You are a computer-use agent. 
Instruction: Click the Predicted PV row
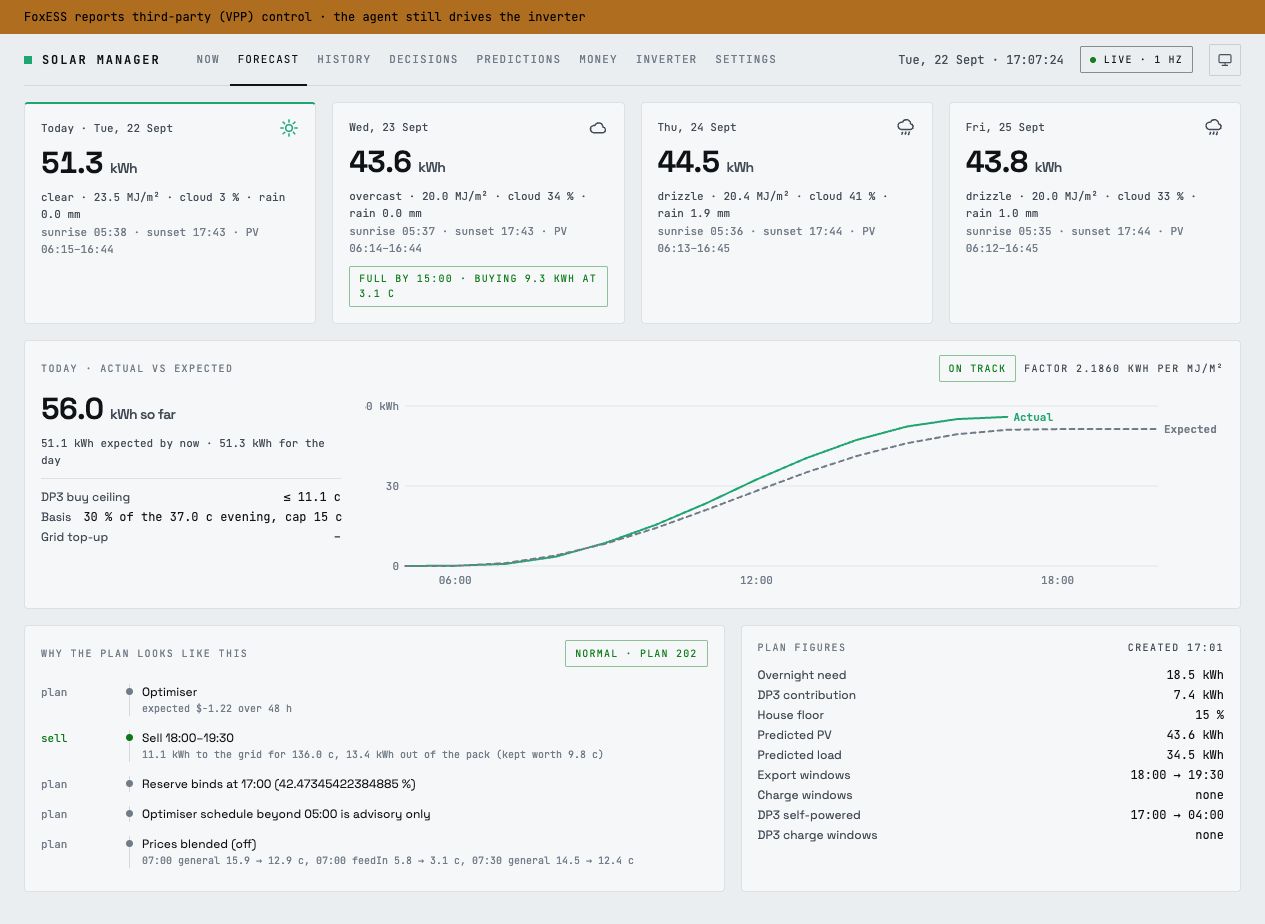coord(990,735)
